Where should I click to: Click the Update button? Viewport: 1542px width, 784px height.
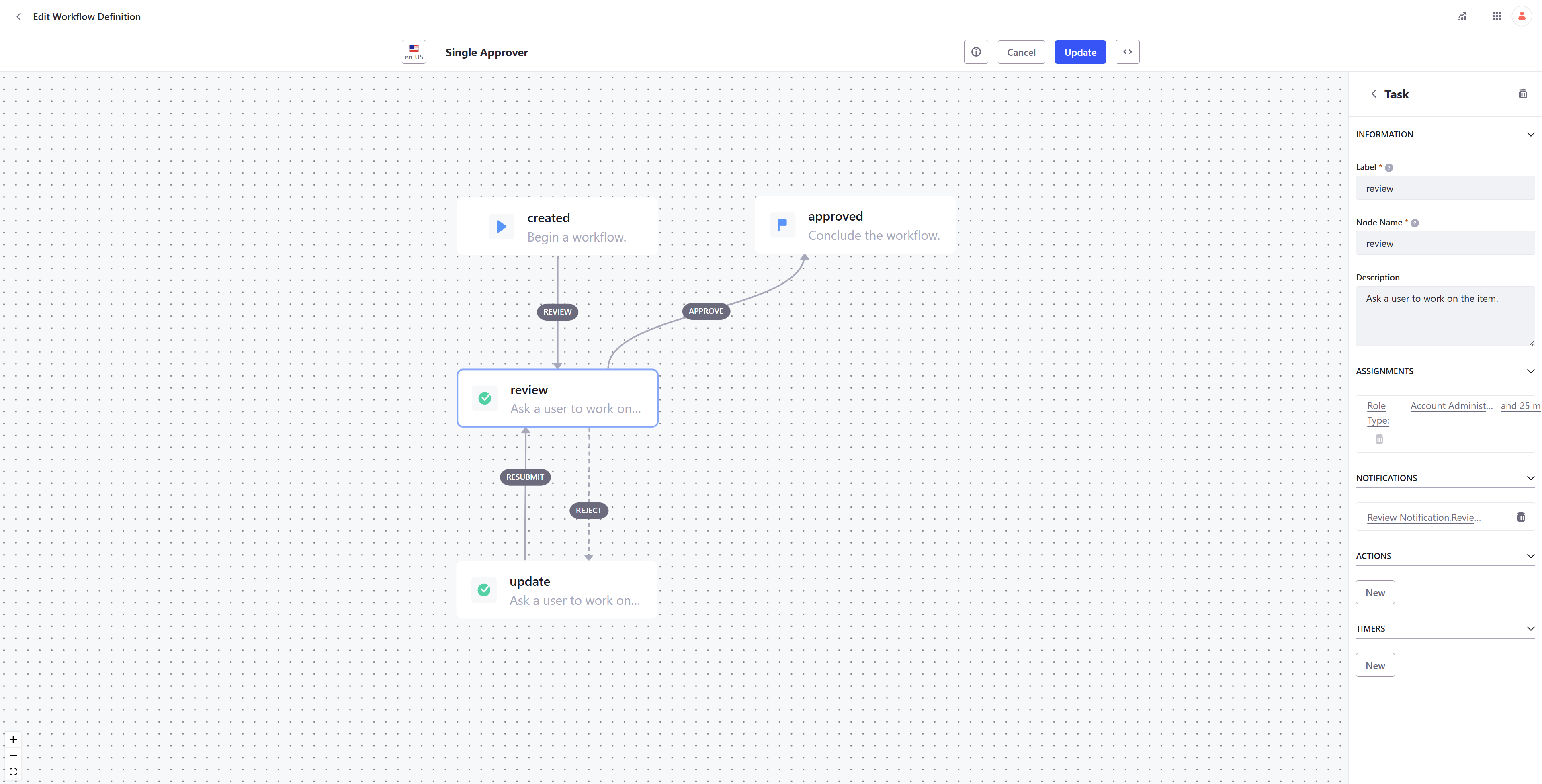(x=1080, y=52)
